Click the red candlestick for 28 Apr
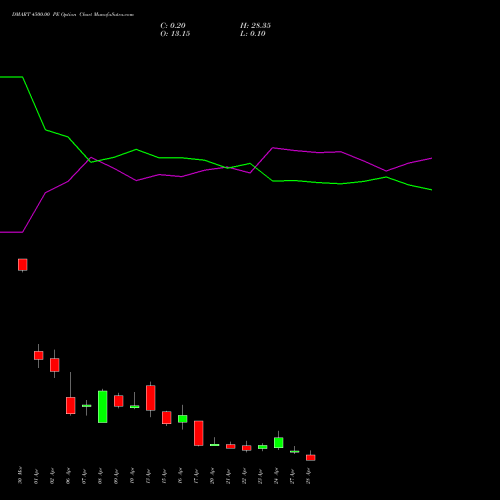Image resolution: width=500 pixels, height=500 pixels. click(x=311, y=458)
